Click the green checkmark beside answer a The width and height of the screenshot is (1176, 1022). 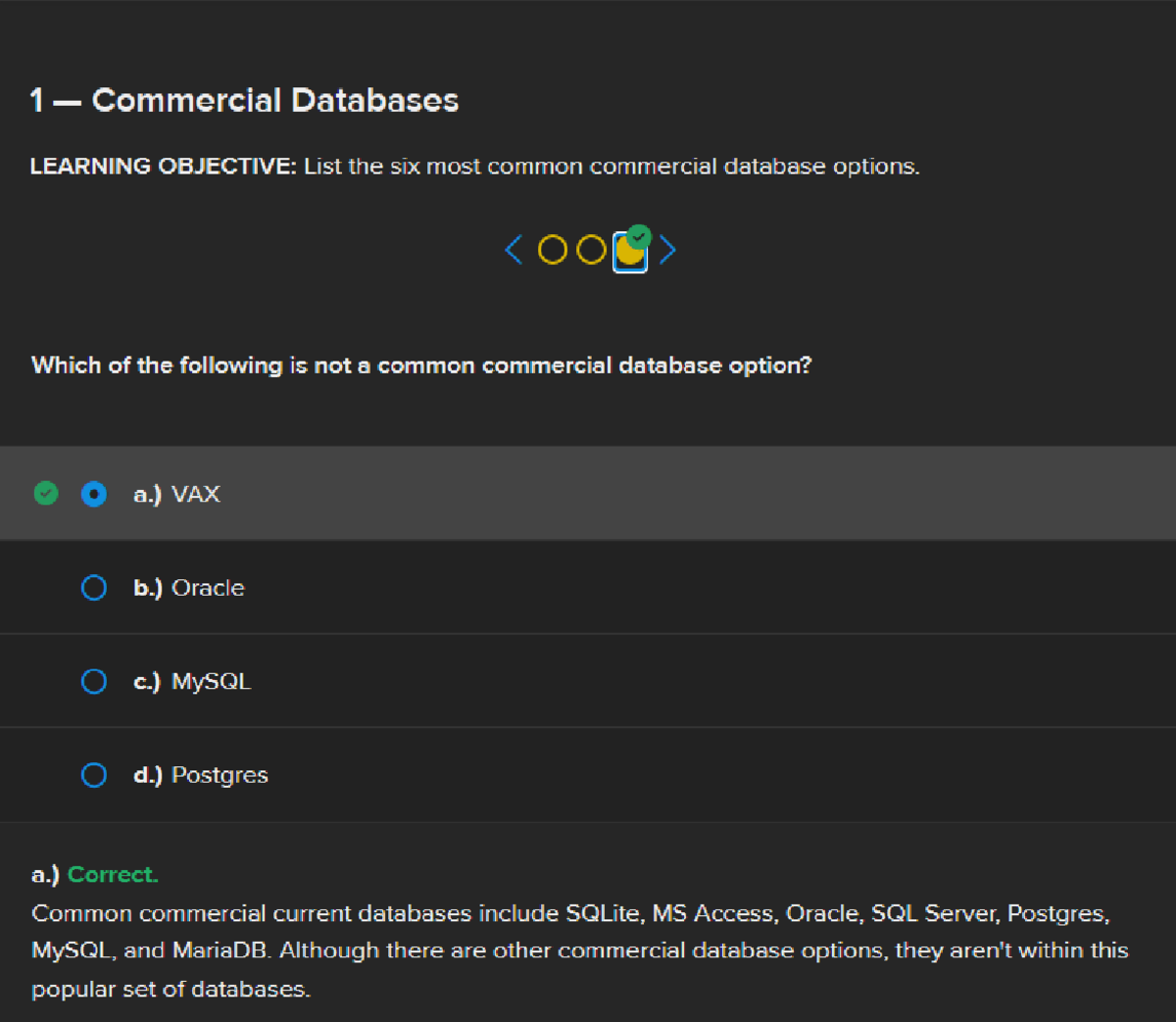(x=45, y=494)
